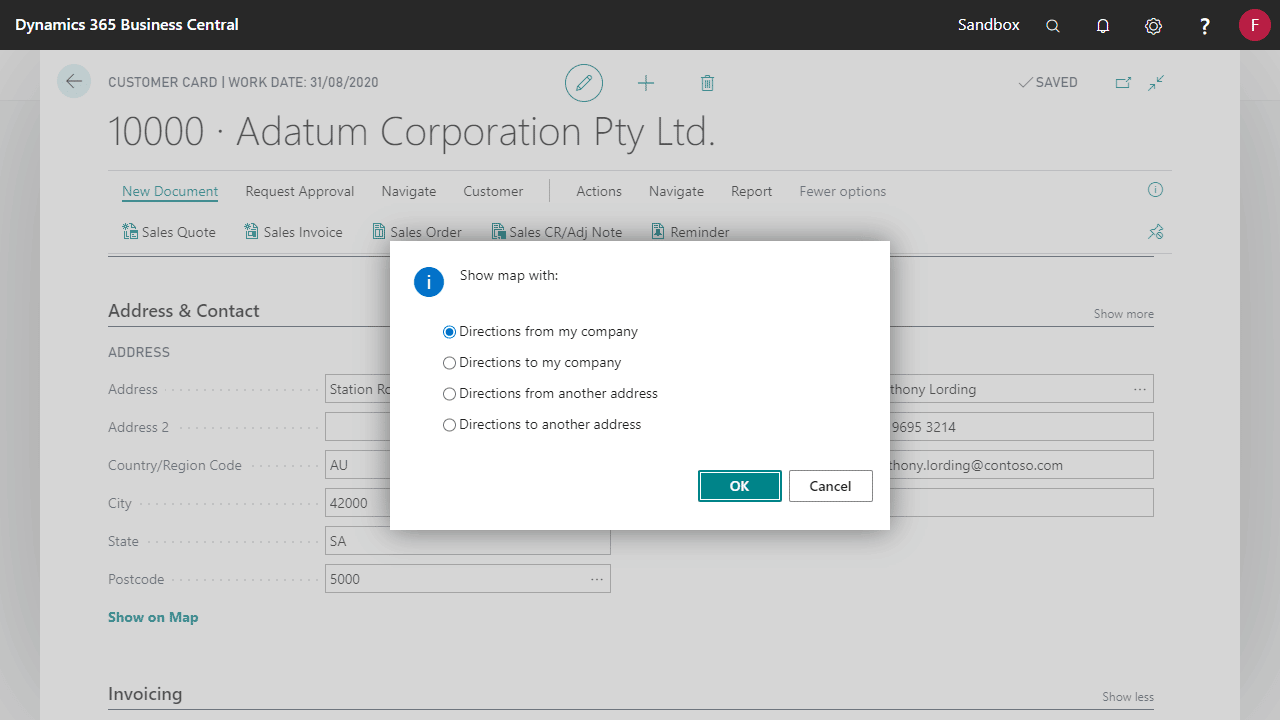The height and width of the screenshot is (720, 1280).
Task: Open the card in a new window icon
Action: point(1123,83)
